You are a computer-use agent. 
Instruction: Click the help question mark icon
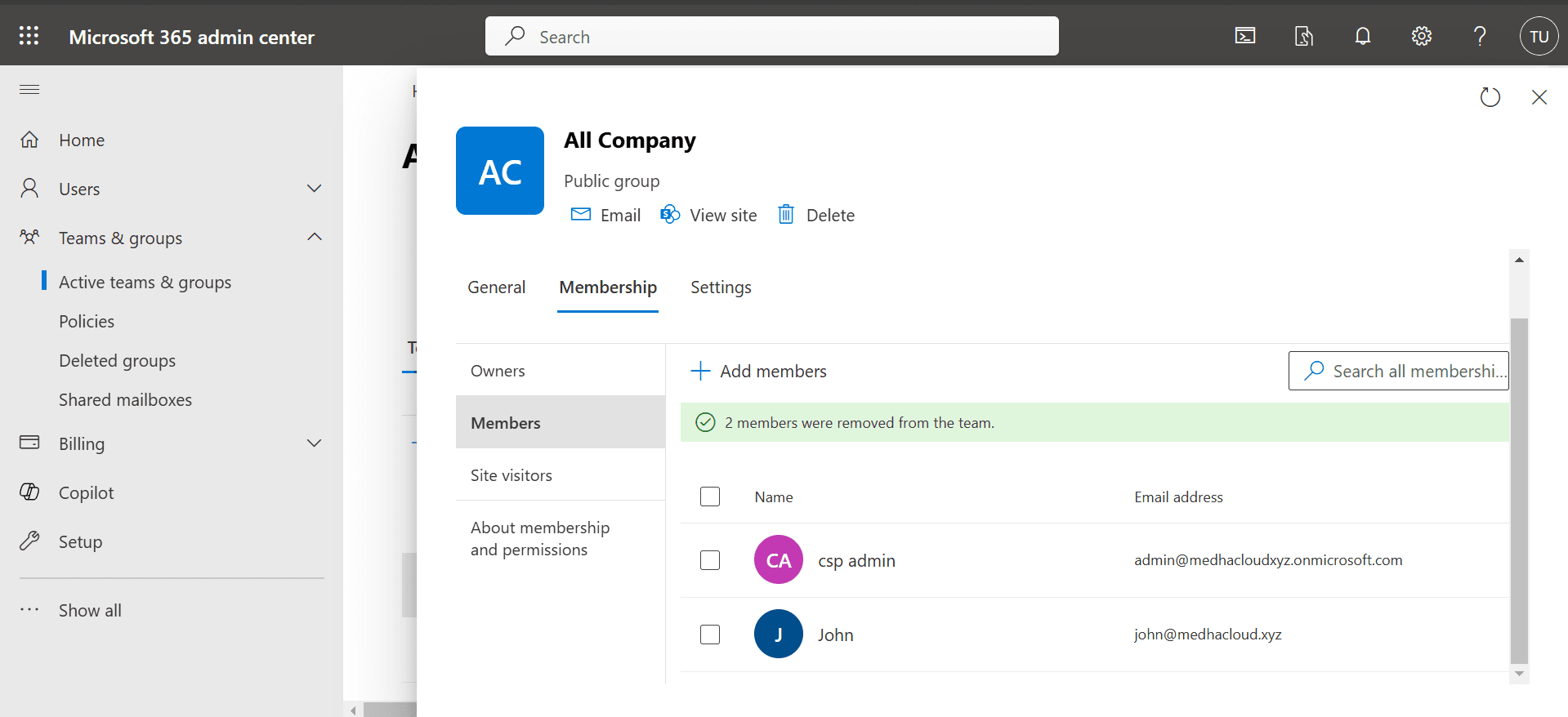(1479, 36)
